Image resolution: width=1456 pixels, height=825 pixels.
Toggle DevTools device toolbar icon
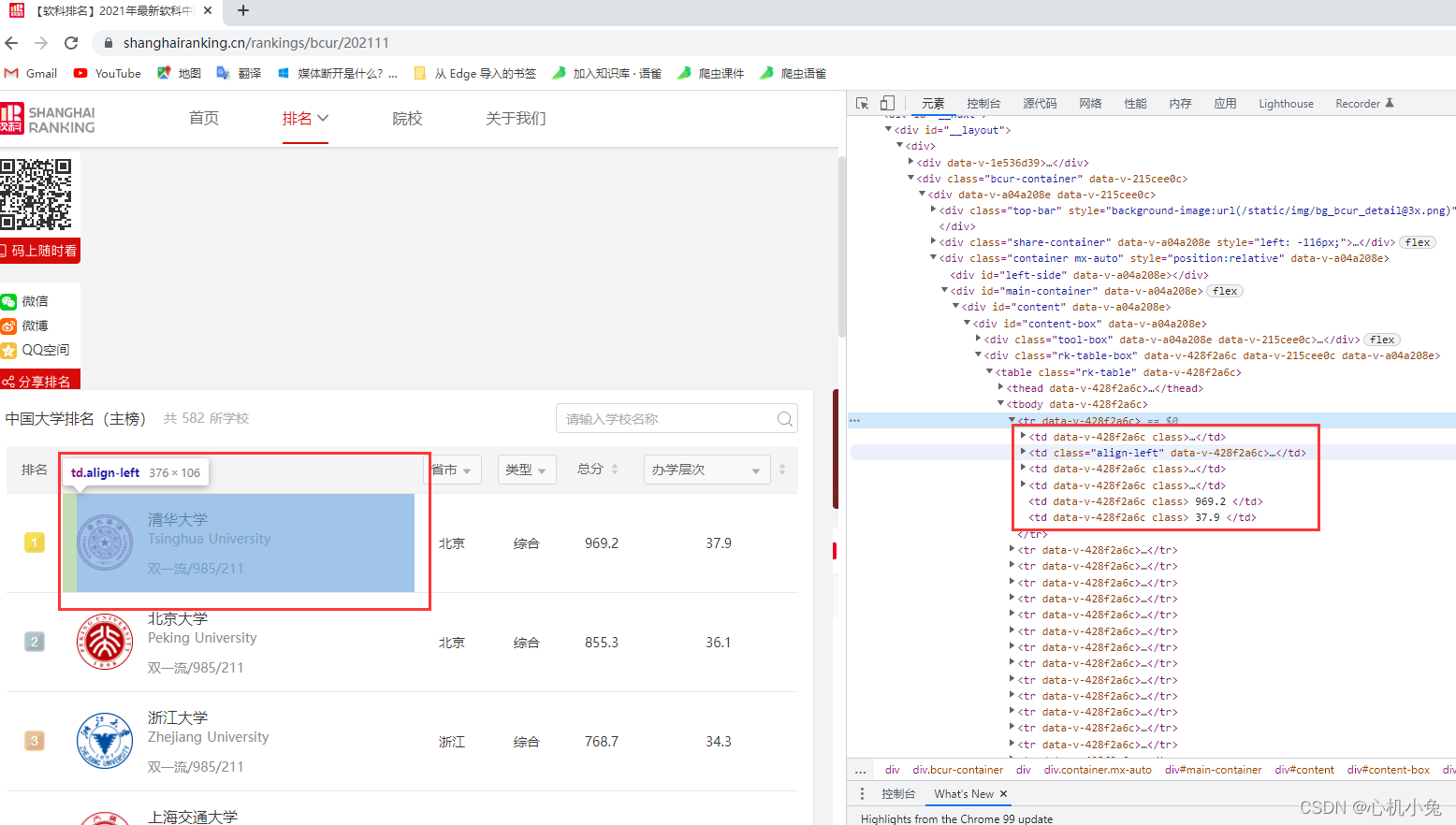point(887,103)
